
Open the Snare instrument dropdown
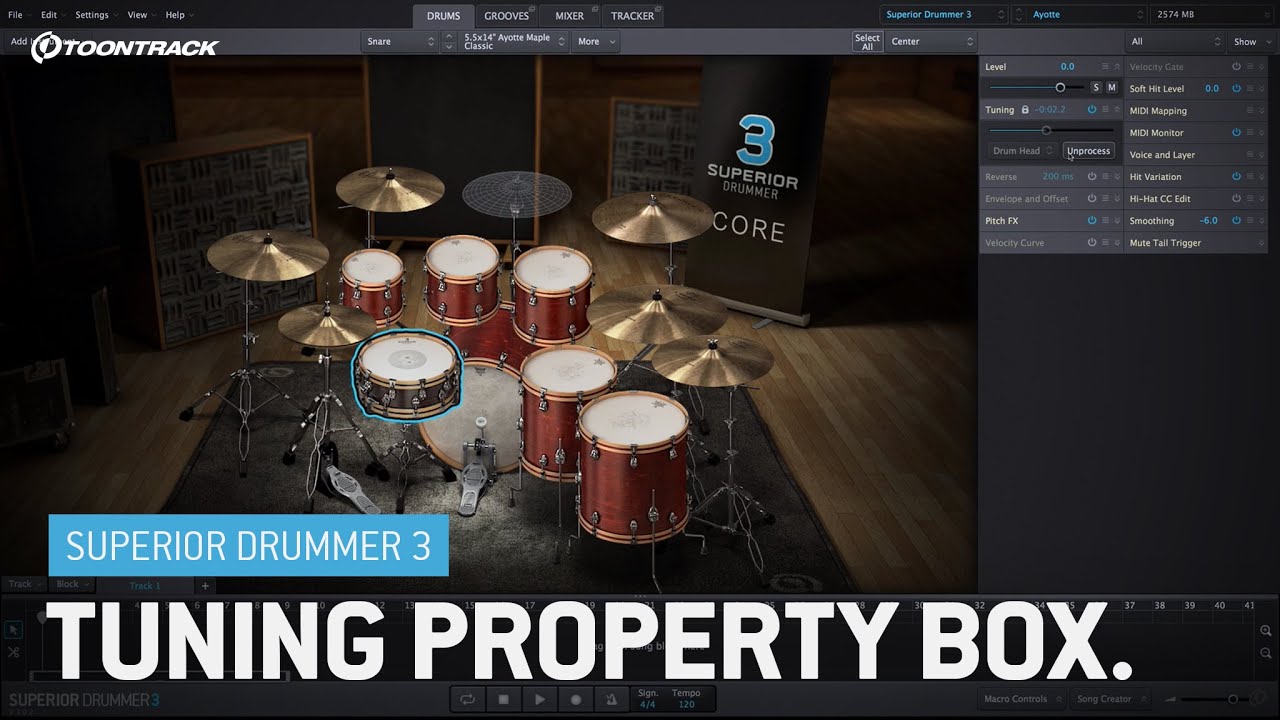click(400, 41)
